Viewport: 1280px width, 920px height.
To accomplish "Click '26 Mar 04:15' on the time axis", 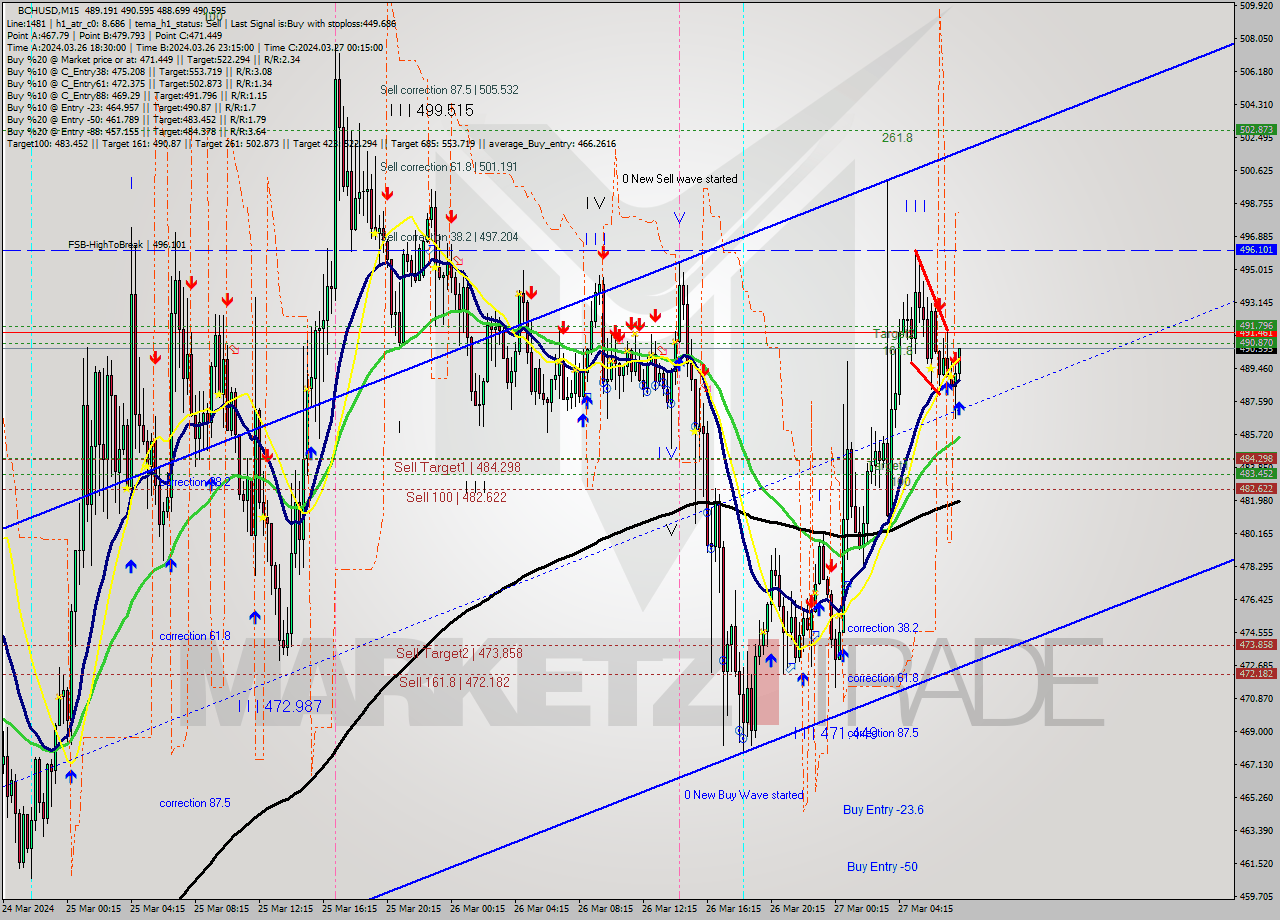I will [x=542, y=910].
